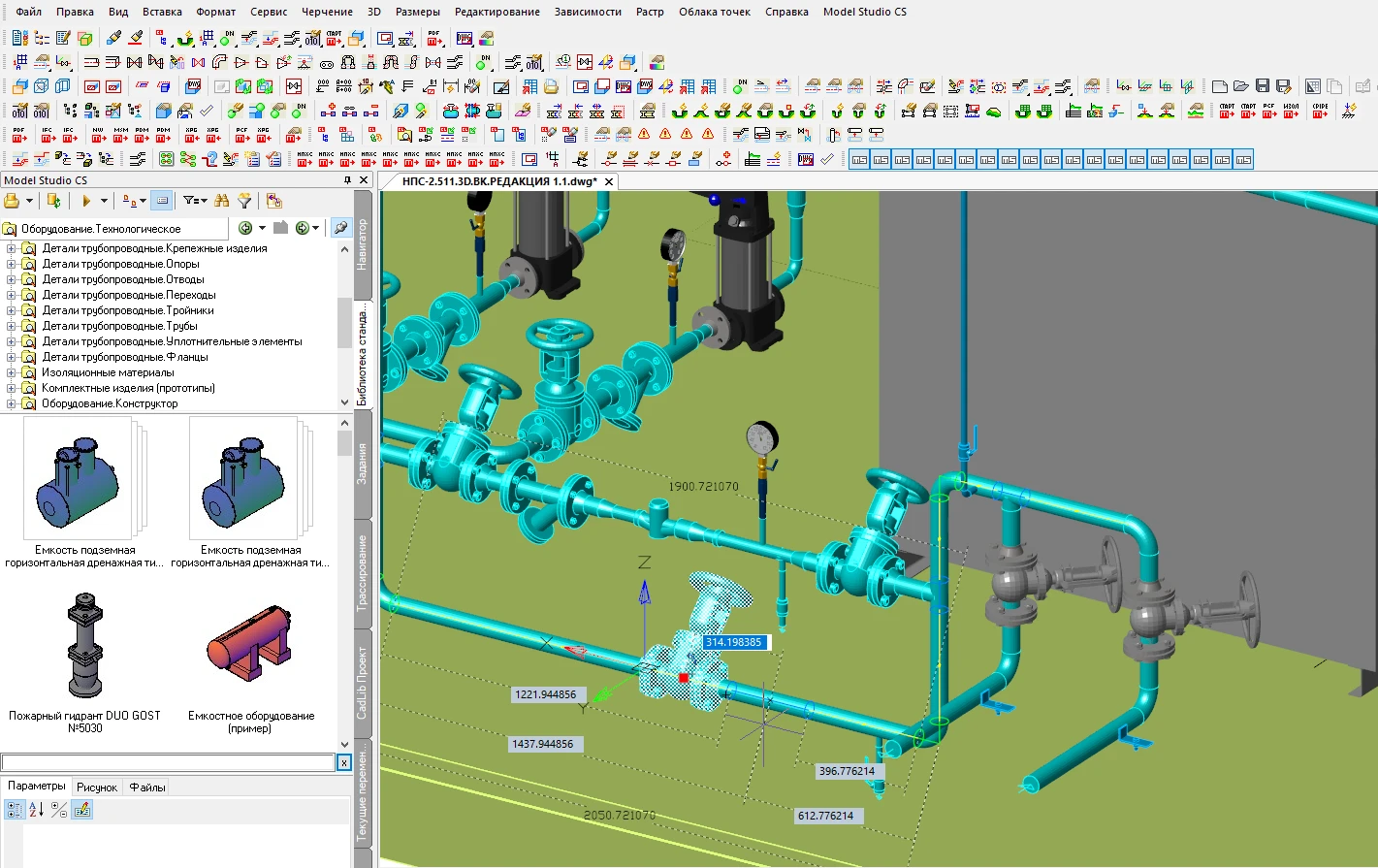
Task: Open the Черчение menu
Action: [x=327, y=12]
